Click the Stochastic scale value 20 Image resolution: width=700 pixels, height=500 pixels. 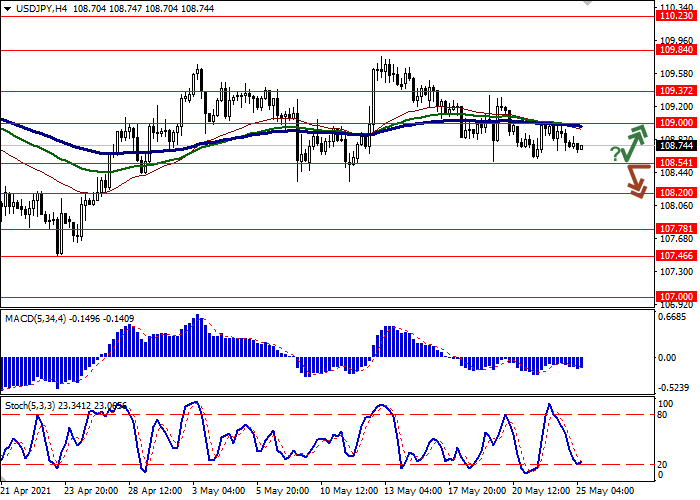click(662, 465)
